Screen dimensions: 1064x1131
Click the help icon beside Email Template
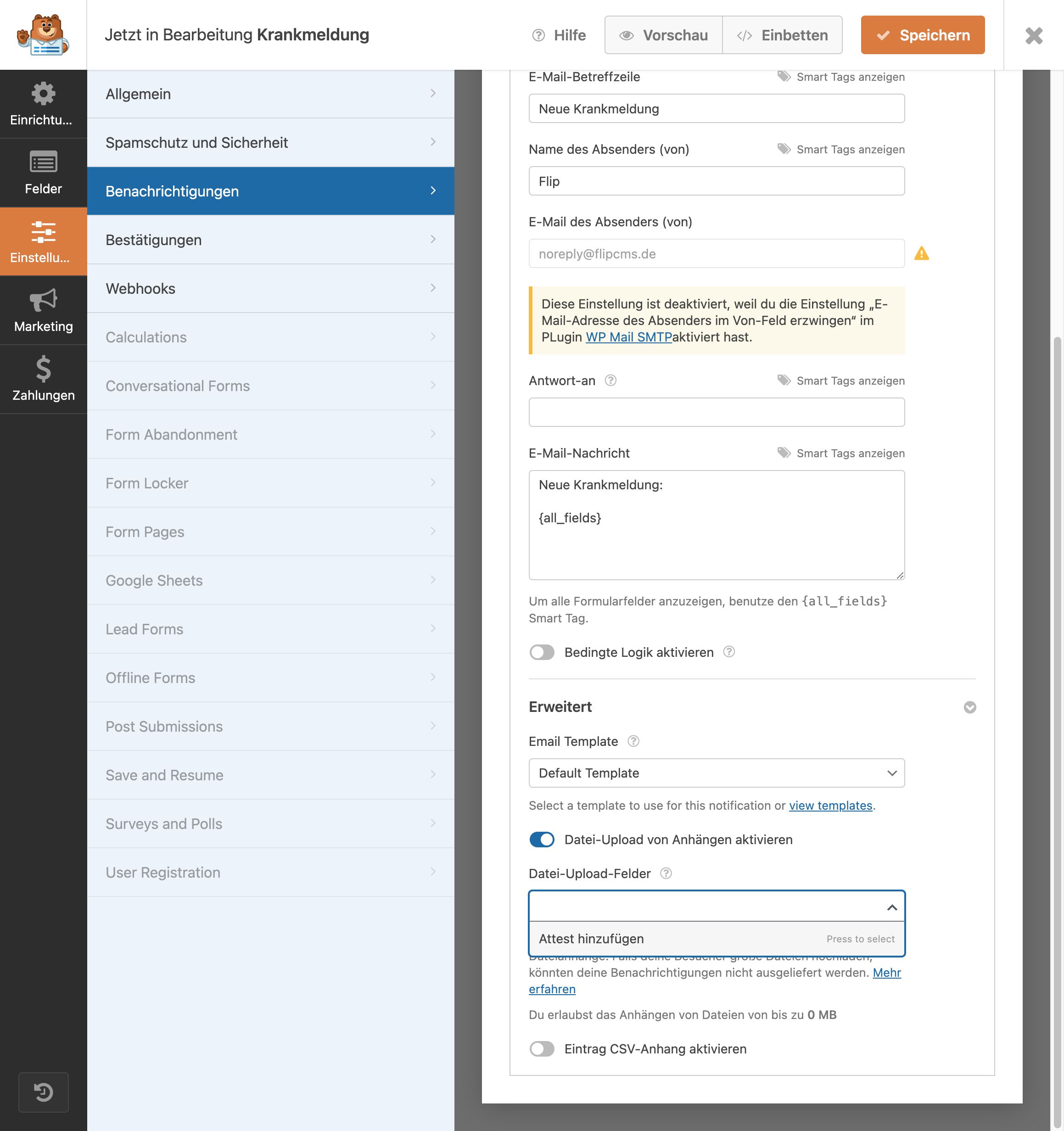click(633, 741)
